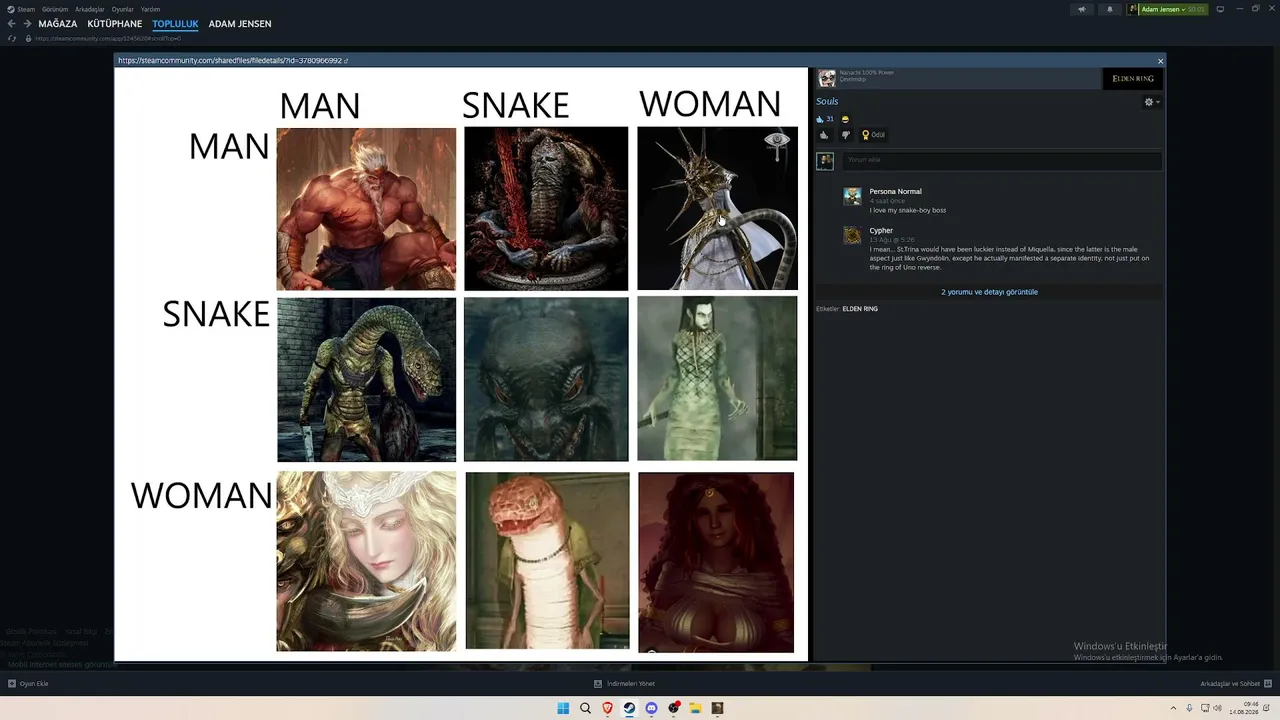Screen dimensions: 1280x720
Task: Click your avatar beside the comment box
Action: pos(825,161)
